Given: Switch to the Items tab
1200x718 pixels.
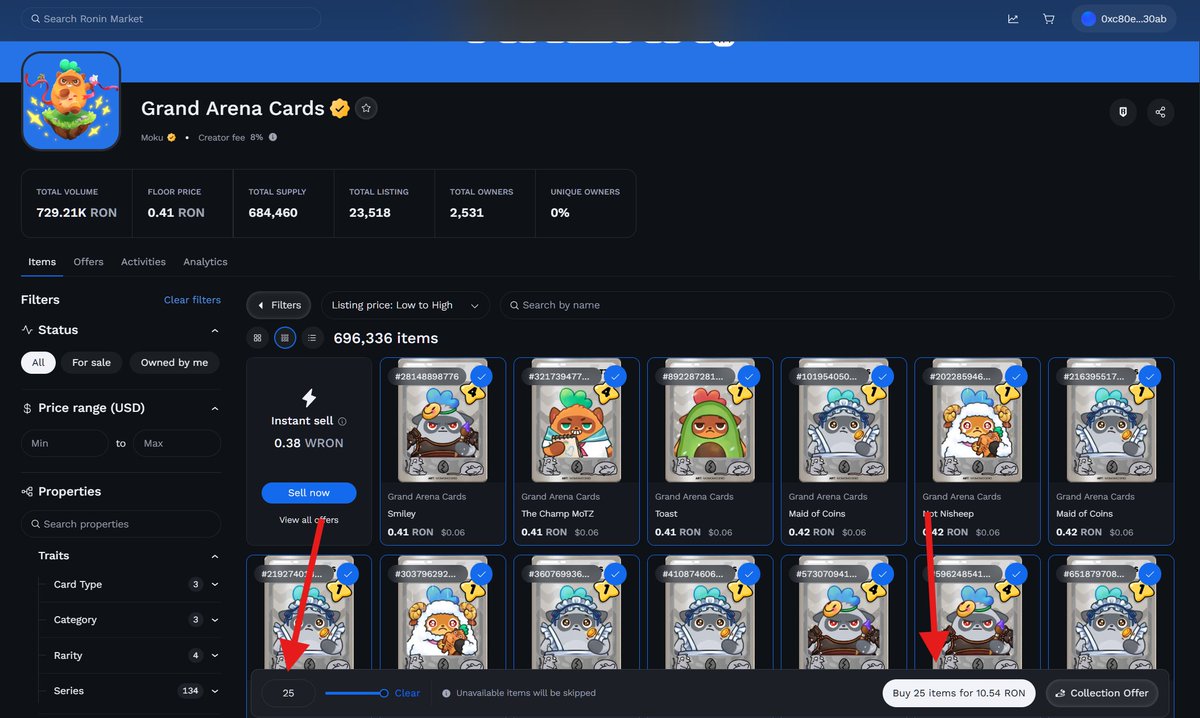Looking at the screenshot, I should [42, 262].
